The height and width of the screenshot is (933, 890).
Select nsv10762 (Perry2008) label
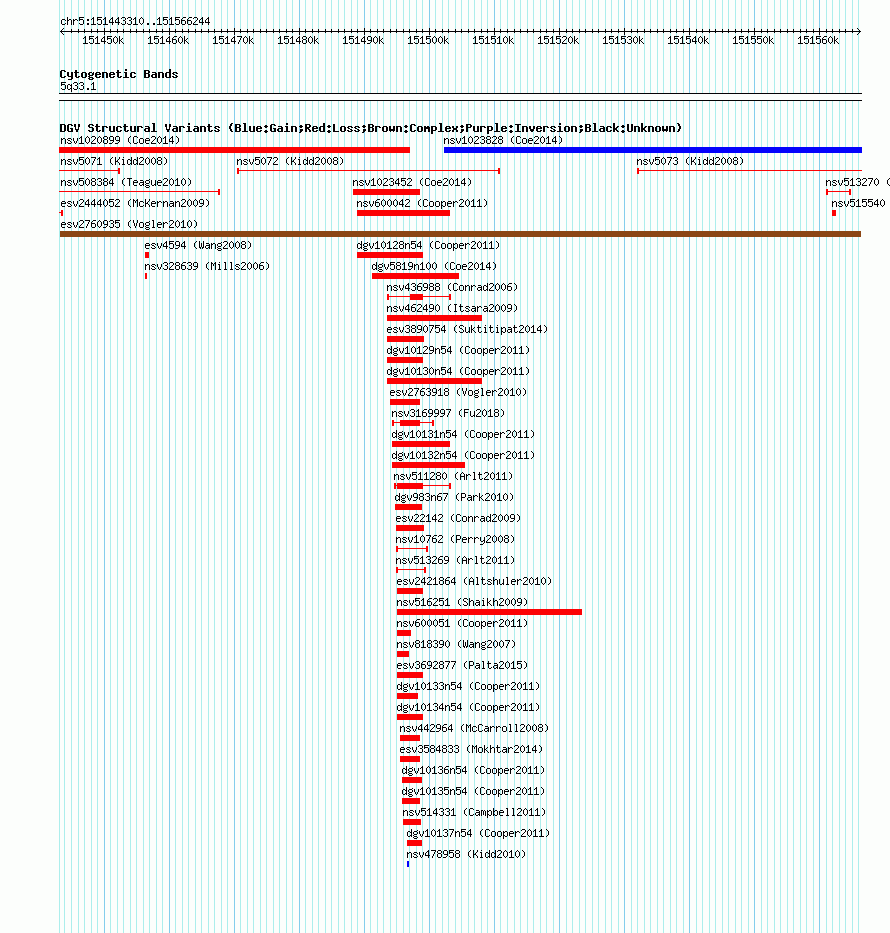[x=455, y=540]
